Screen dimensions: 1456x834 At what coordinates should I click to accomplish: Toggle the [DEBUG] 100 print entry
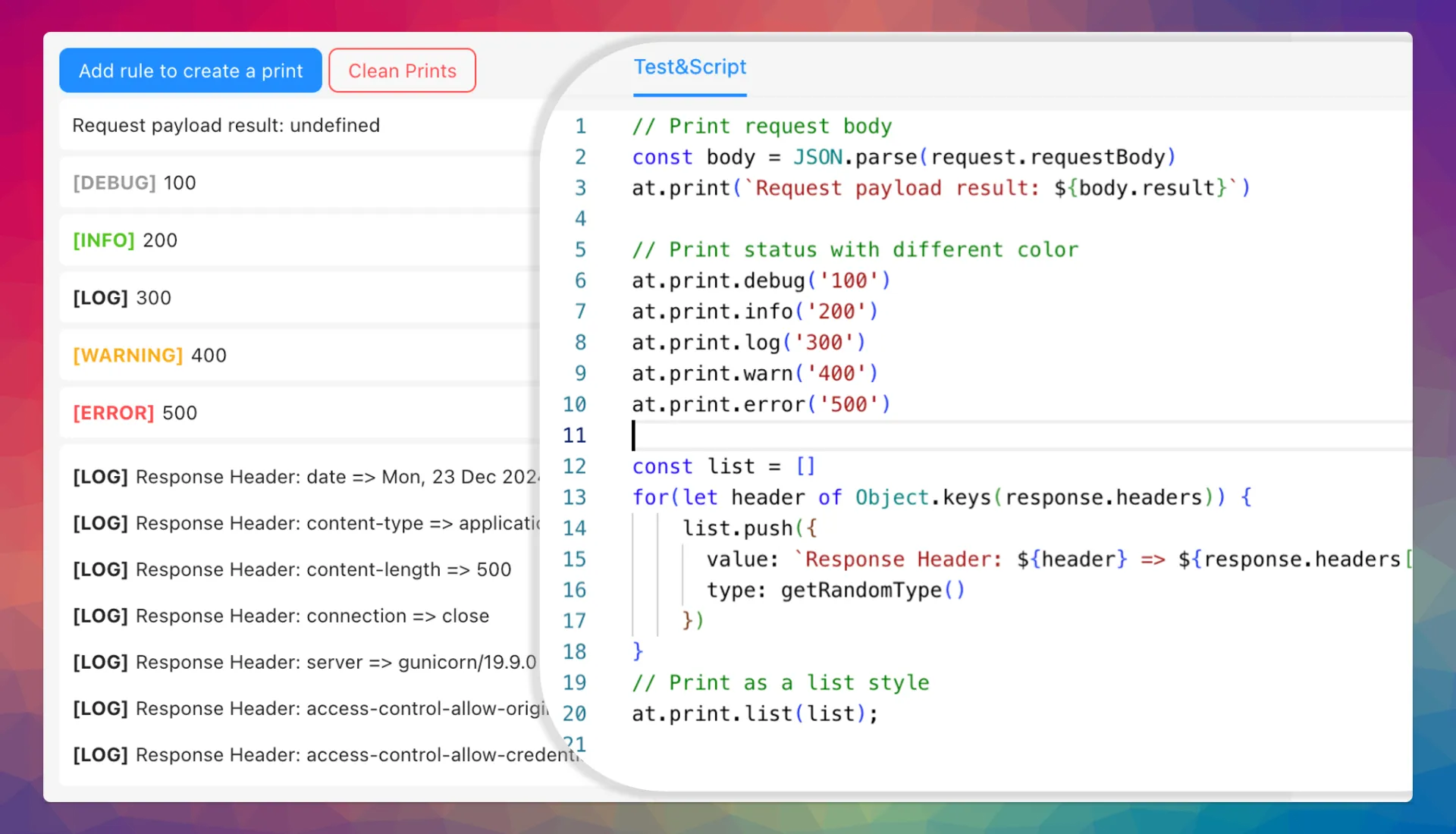pyautogui.click(x=300, y=182)
